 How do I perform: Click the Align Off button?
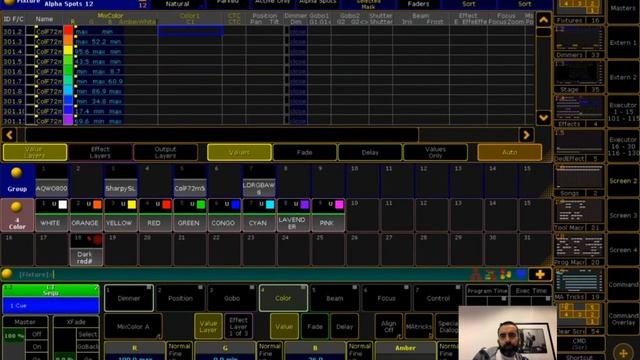pos(388,326)
